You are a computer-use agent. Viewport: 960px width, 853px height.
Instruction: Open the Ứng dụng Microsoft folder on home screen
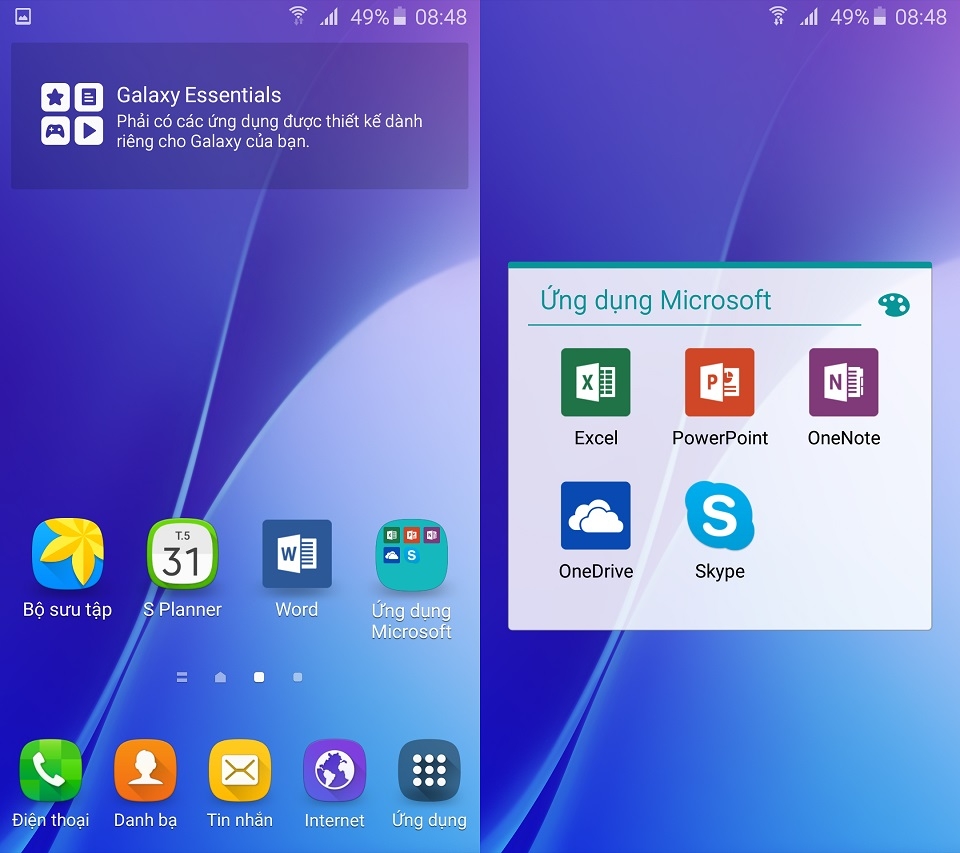click(411, 555)
